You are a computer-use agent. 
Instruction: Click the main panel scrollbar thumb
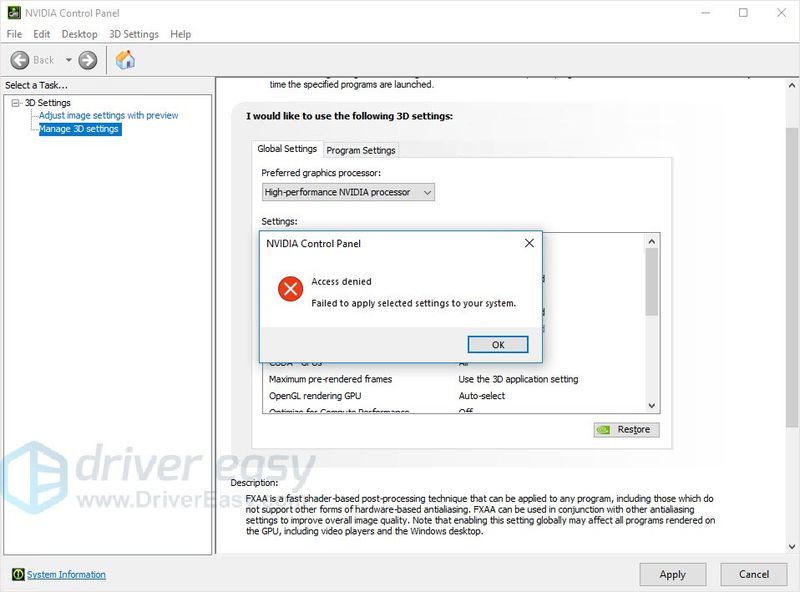[792, 277]
